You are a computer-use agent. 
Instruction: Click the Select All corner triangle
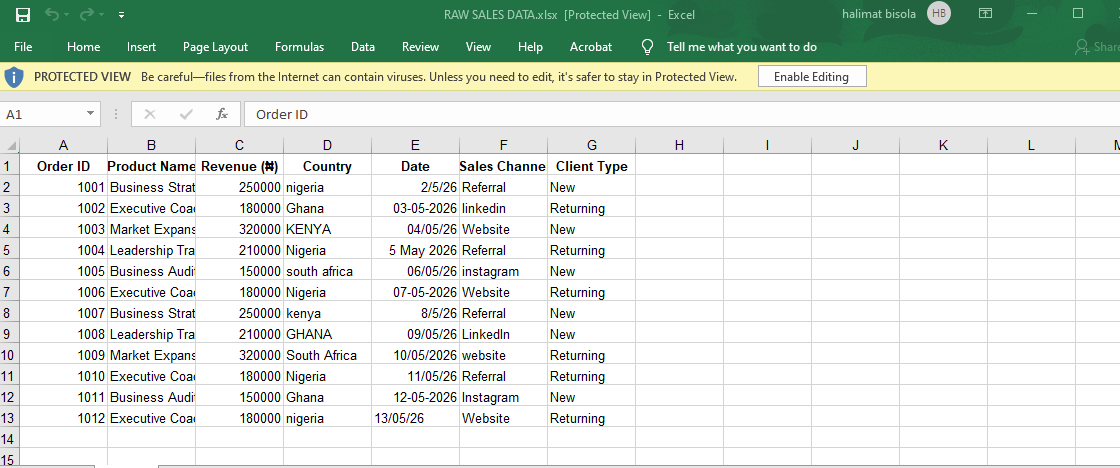pos(11,145)
